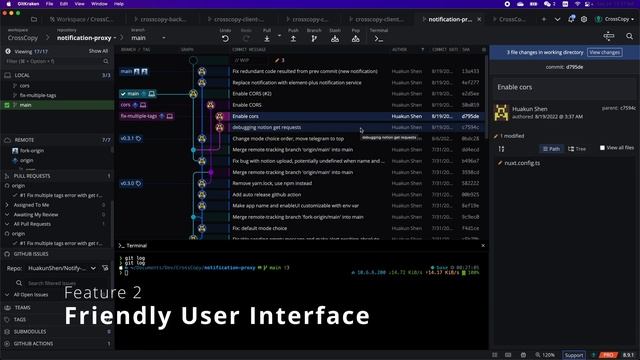Image resolution: width=640 pixels, height=360 pixels.
Task: Click the status bar zoom 120% control
Action: coord(545,355)
